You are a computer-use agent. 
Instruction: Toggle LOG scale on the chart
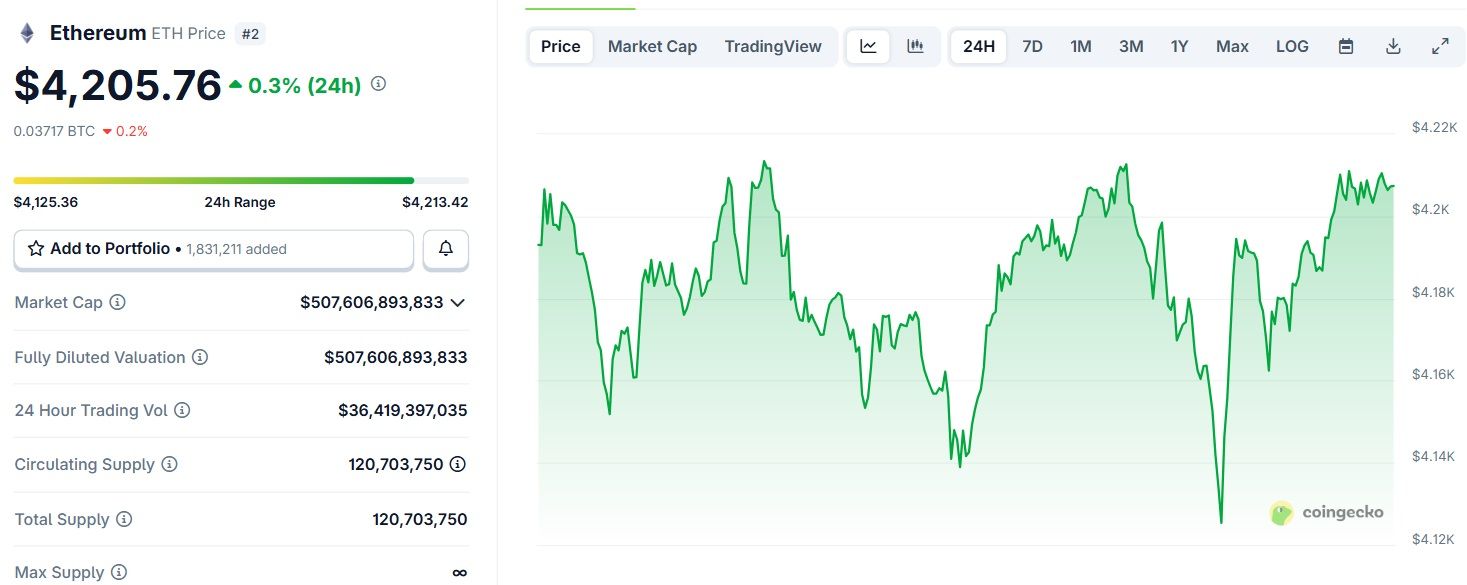(x=1292, y=45)
